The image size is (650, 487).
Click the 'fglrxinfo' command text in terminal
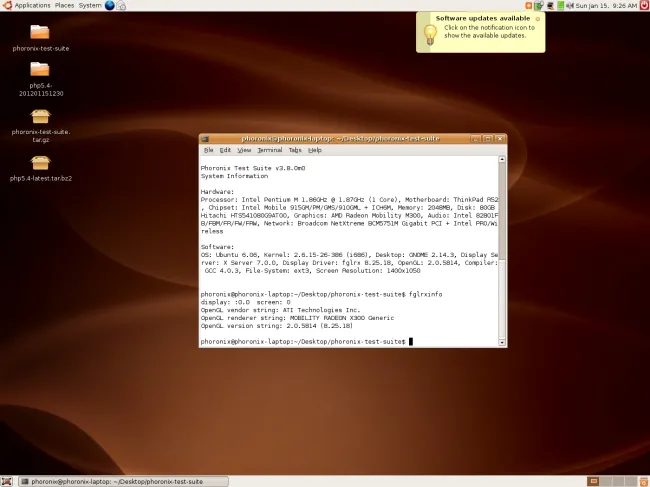[425, 294]
